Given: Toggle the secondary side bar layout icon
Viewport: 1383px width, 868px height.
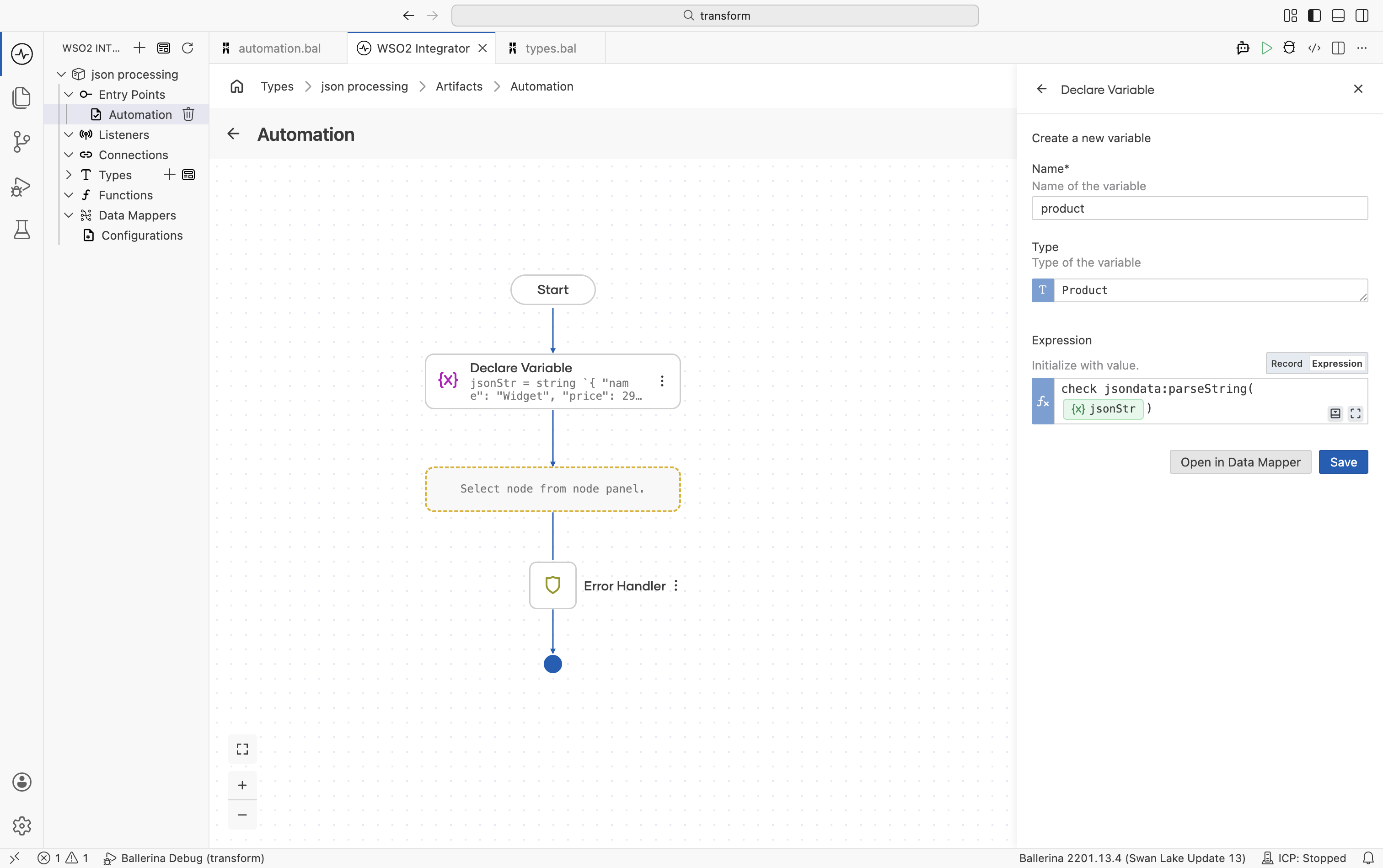Looking at the screenshot, I should 1362,16.
